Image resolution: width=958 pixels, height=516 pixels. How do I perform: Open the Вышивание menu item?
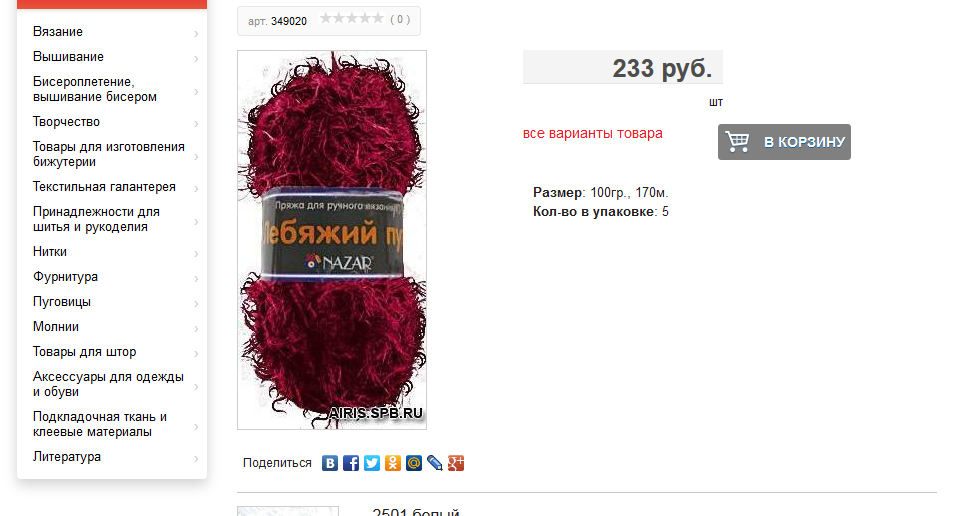pyautogui.click(x=68, y=57)
